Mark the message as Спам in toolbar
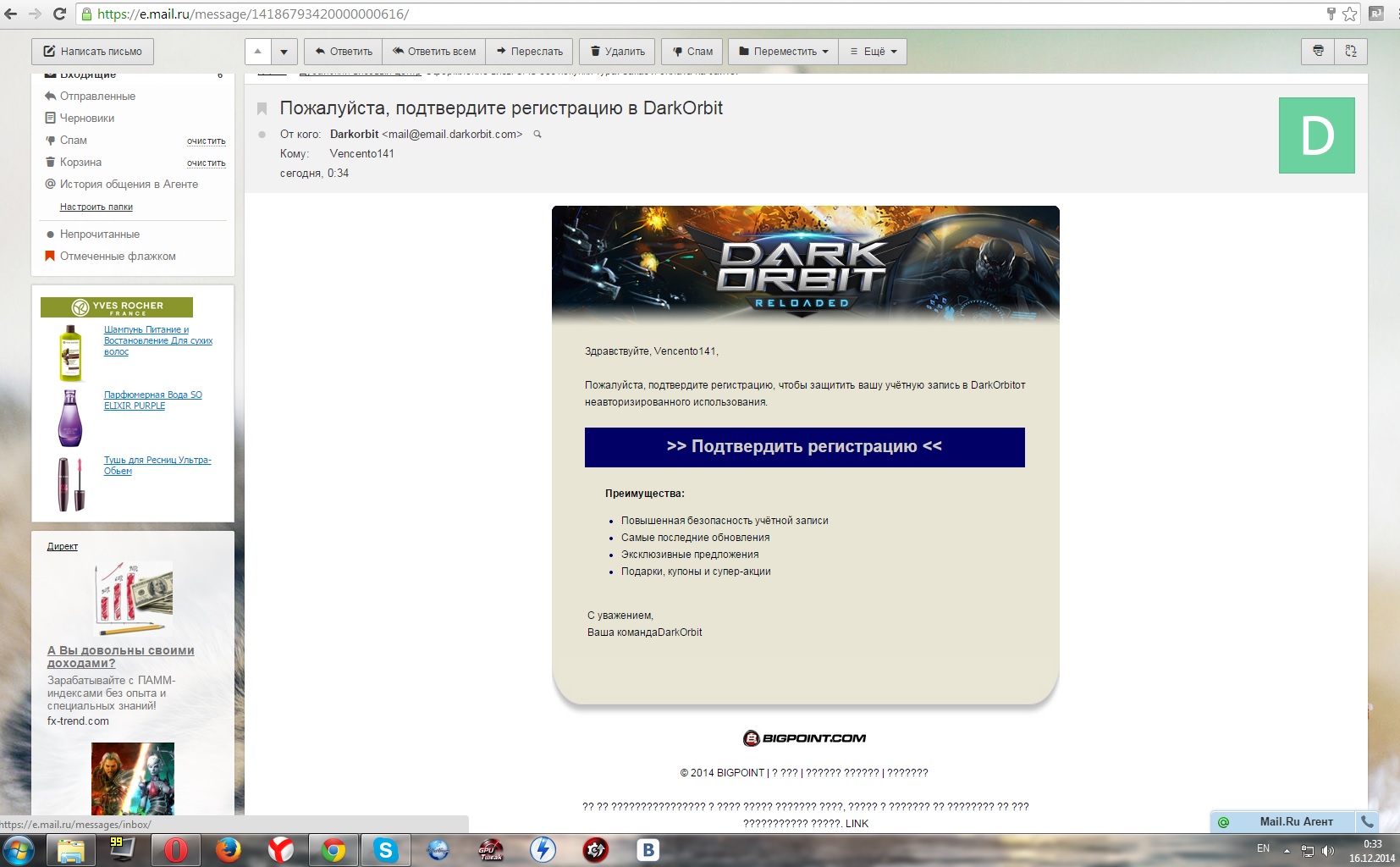 tap(692, 51)
